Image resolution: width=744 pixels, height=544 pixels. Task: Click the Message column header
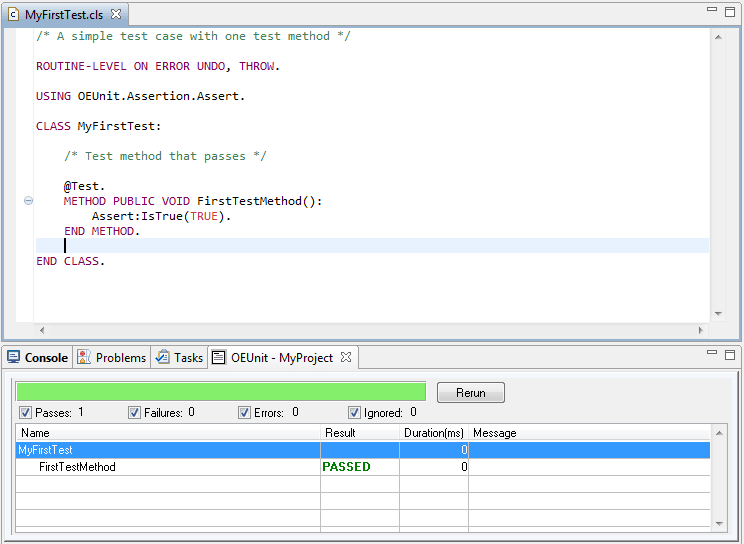pyautogui.click(x=589, y=433)
